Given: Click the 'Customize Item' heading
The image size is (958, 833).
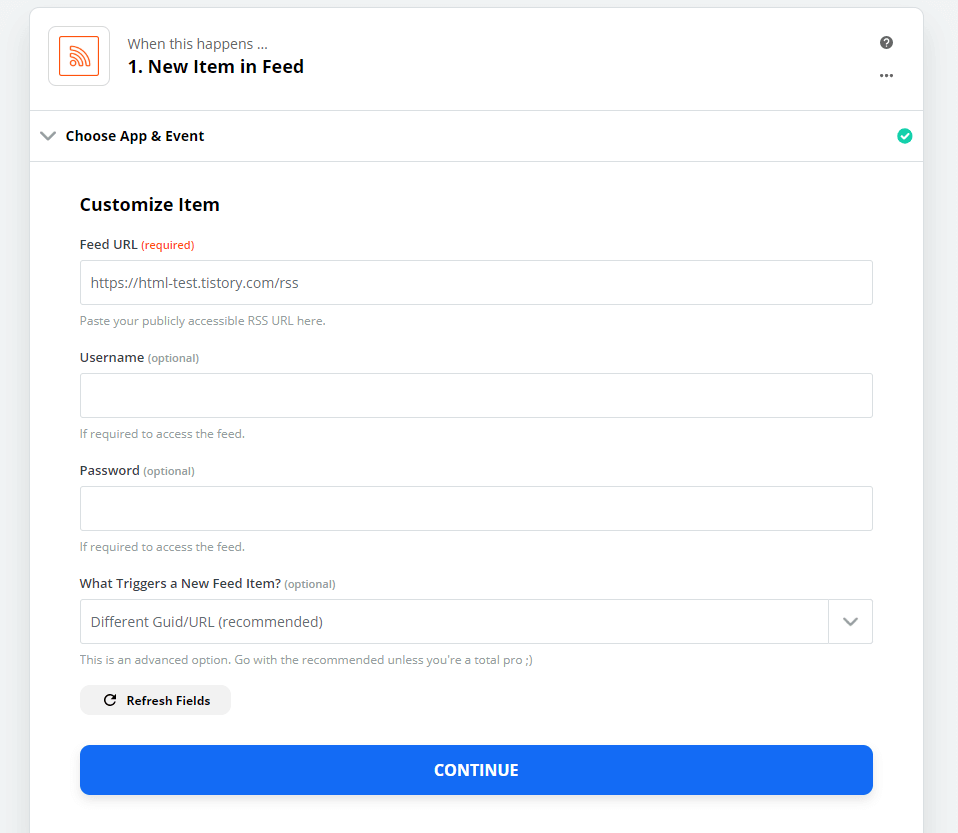Looking at the screenshot, I should click(x=150, y=205).
